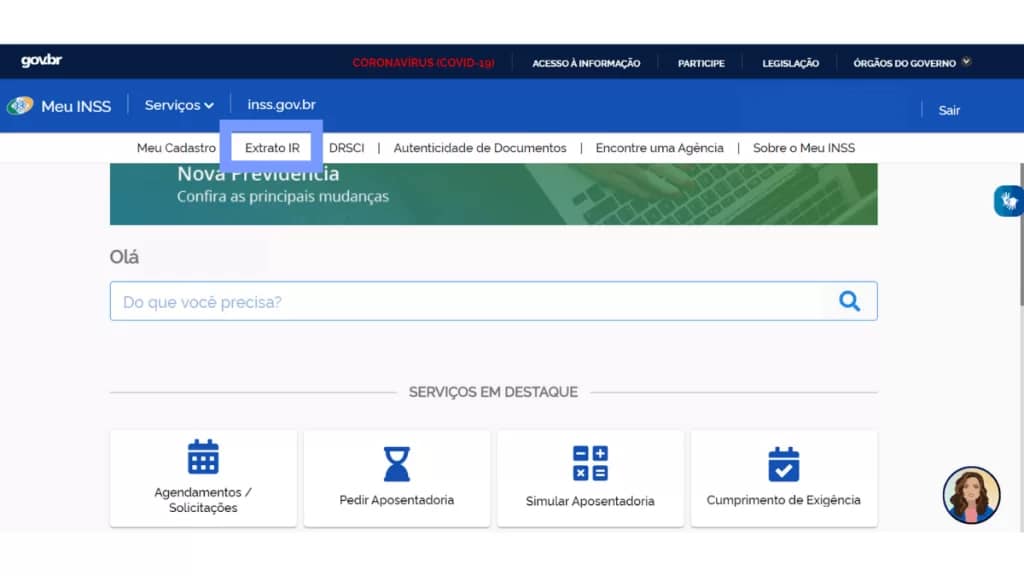Open the virtual assistant avatar chat
This screenshot has width=1024, height=576.
click(x=971, y=495)
